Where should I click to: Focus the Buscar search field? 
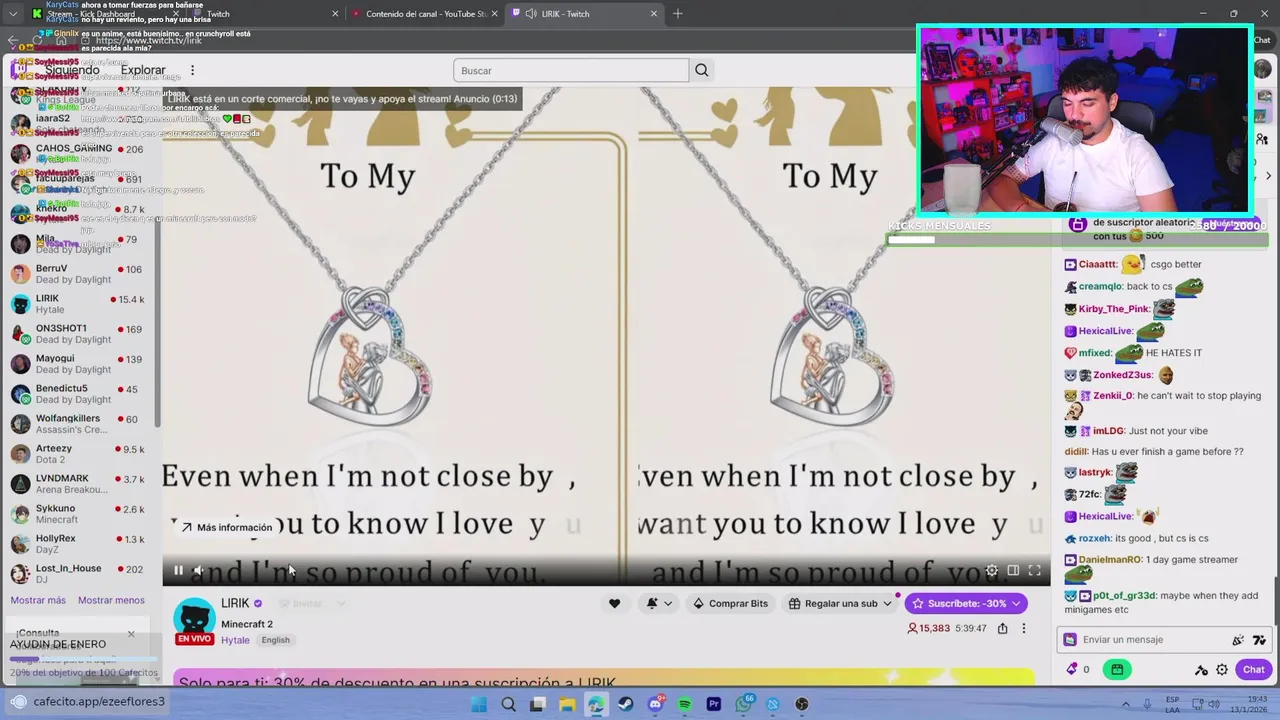point(571,70)
